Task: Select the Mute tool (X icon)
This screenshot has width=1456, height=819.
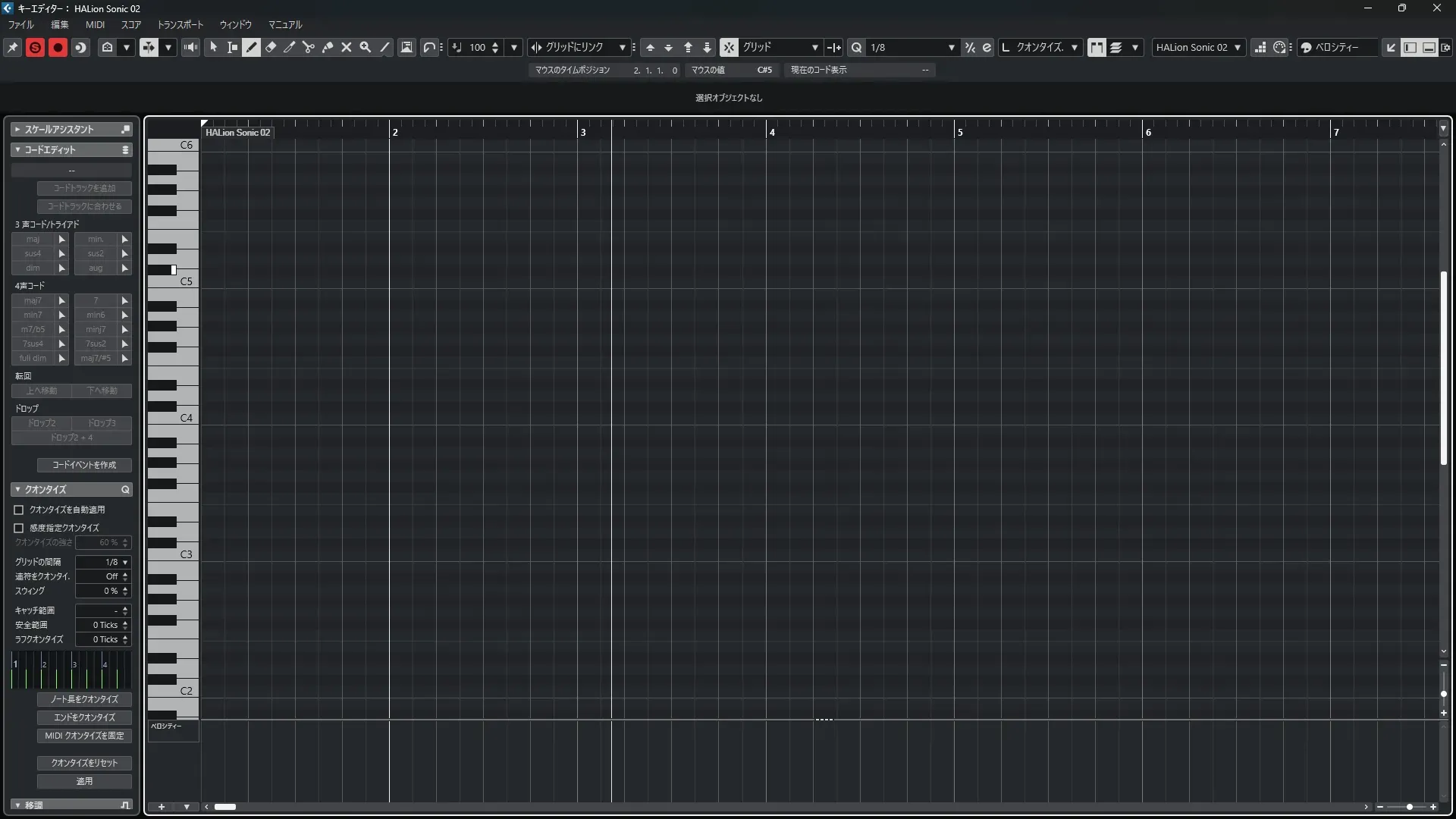Action: 347,47
